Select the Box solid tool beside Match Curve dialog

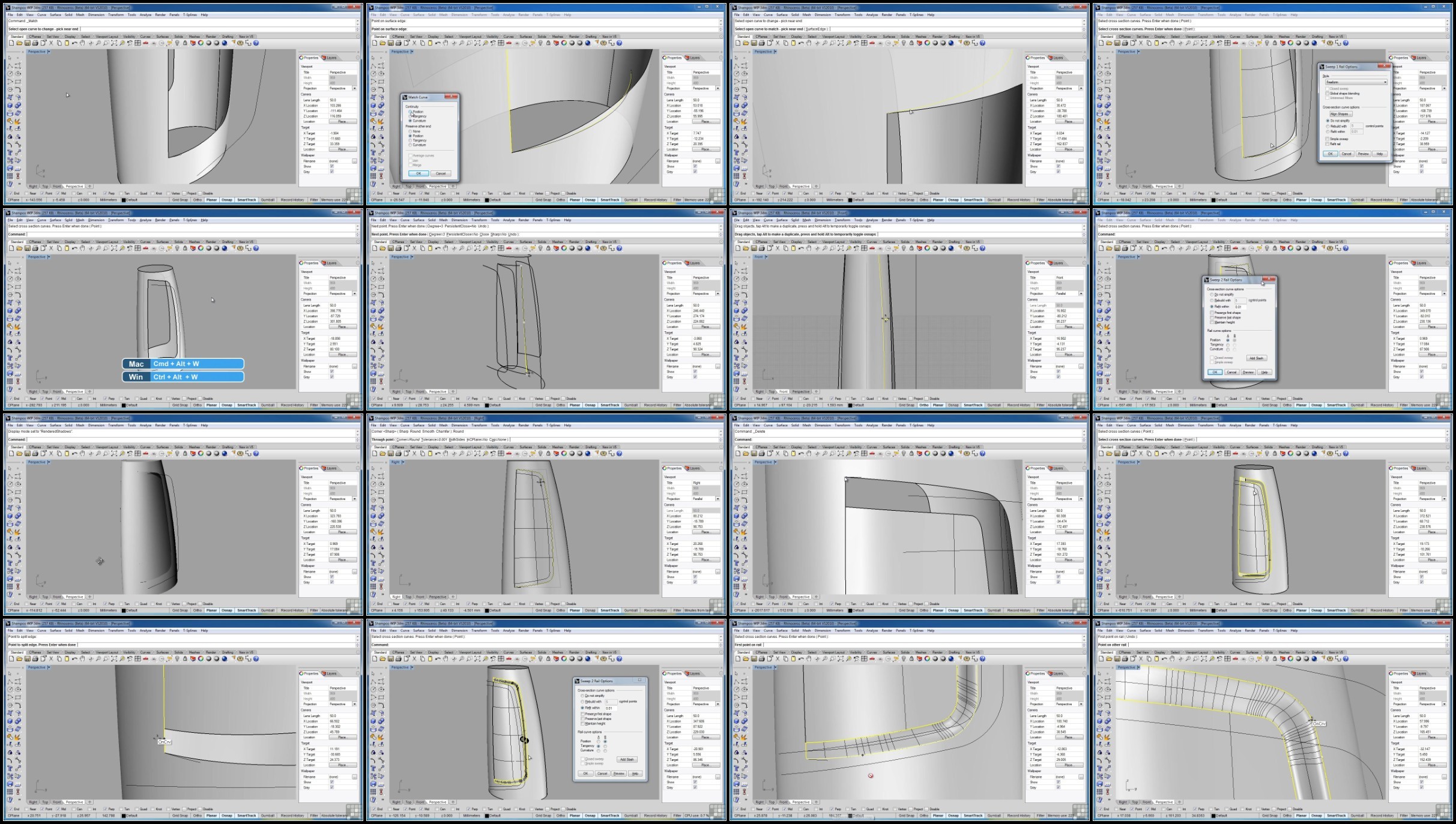(x=373, y=106)
